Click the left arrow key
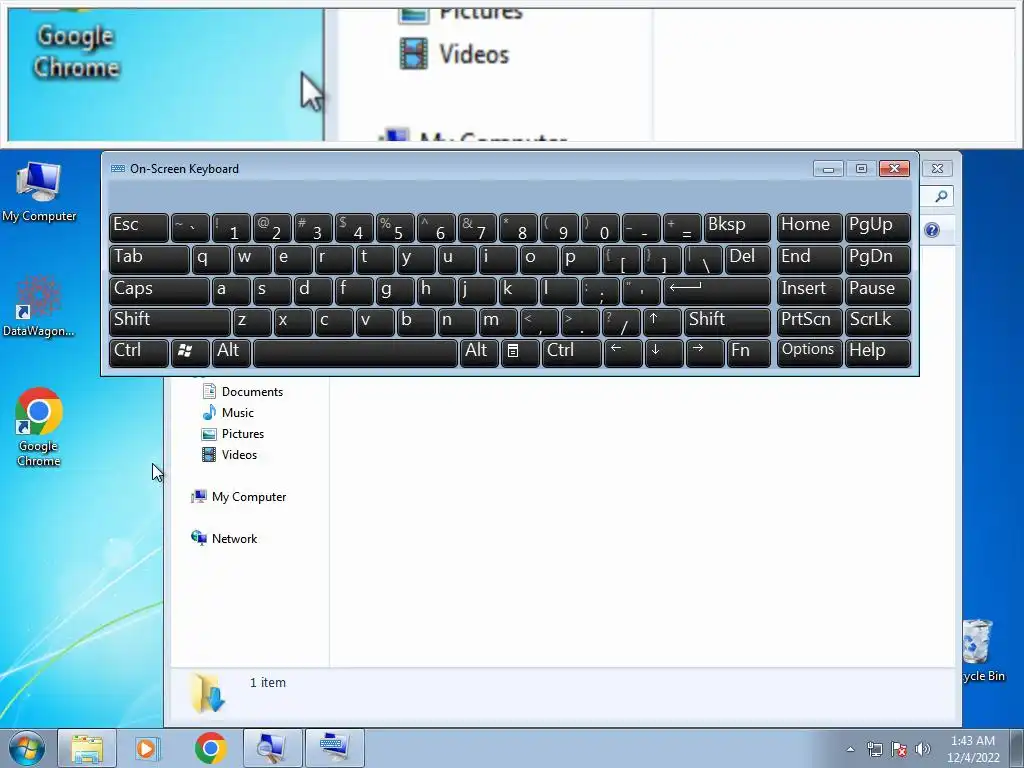Image resolution: width=1024 pixels, height=768 pixels. [622, 353]
